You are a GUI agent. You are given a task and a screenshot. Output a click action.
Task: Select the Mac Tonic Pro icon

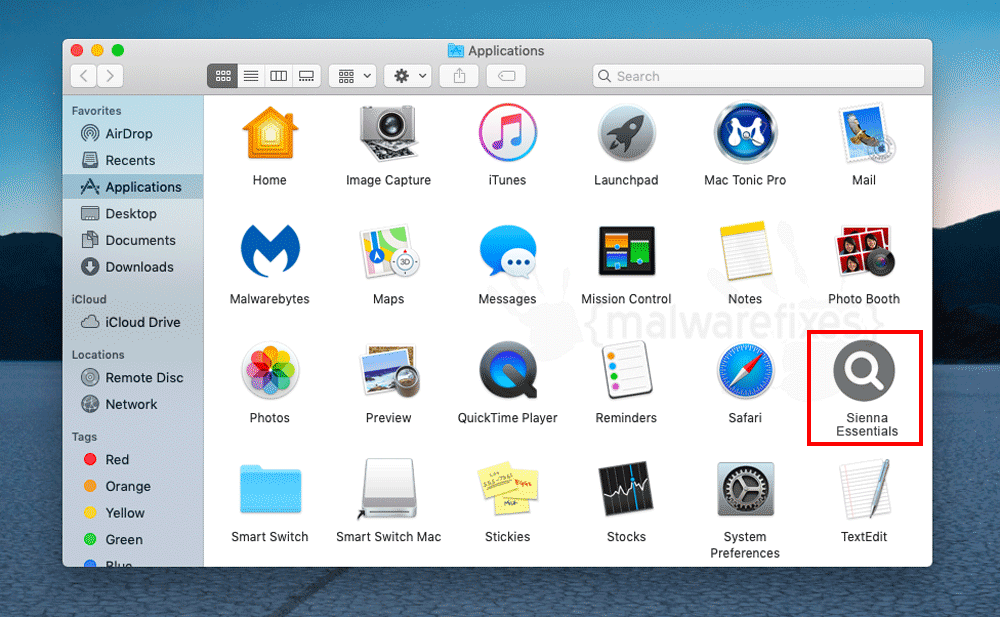[745, 133]
